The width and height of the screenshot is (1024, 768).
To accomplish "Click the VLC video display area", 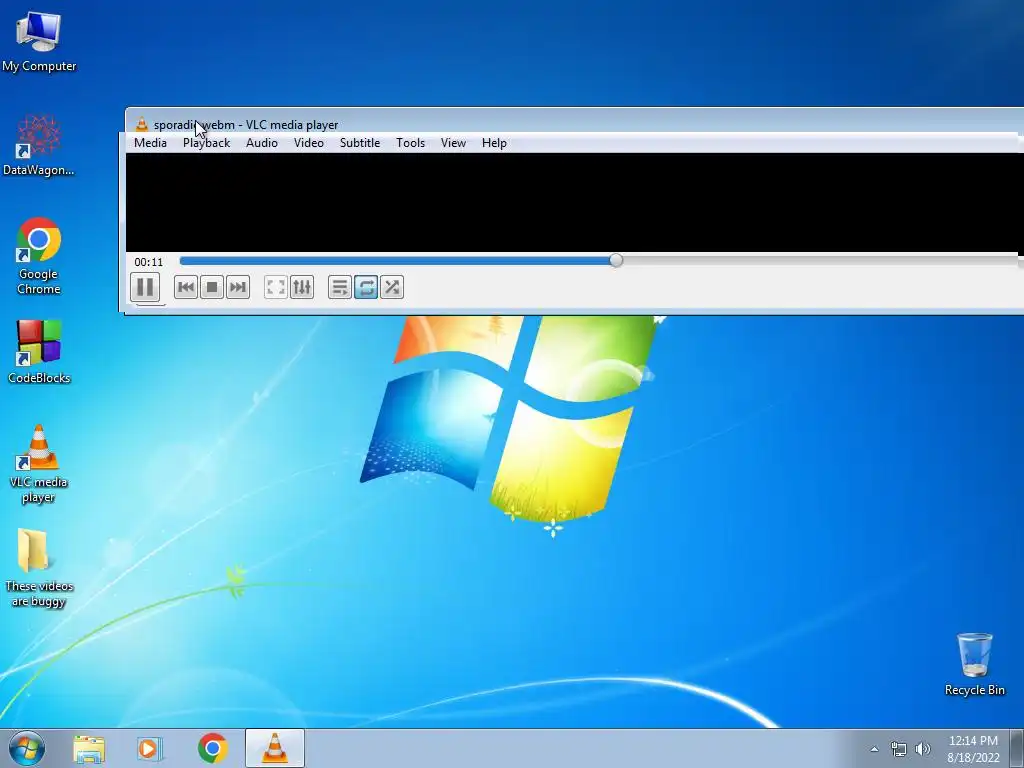I will tap(575, 202).
